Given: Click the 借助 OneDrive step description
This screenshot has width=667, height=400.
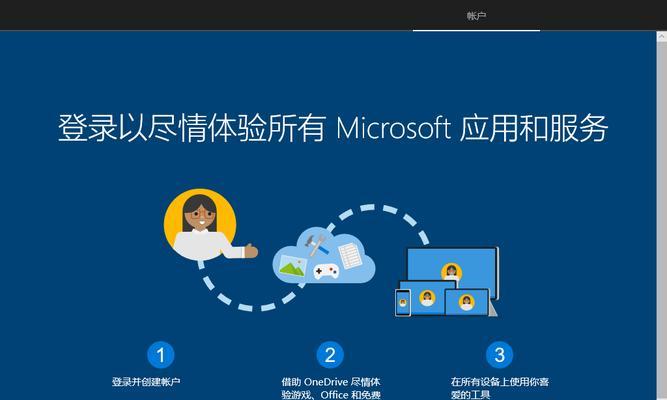Looking at the screenshot, I should tap(331, 388).
